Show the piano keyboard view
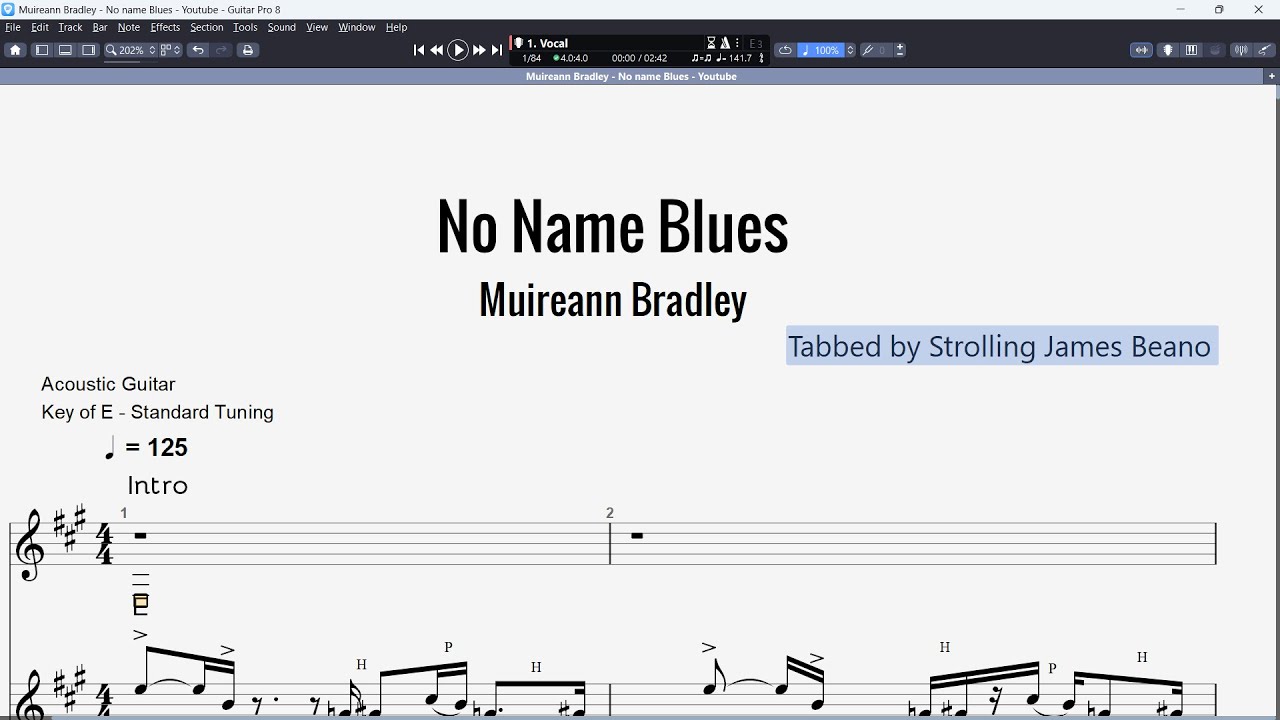 pyautogui.click(x=1192, y=50)
